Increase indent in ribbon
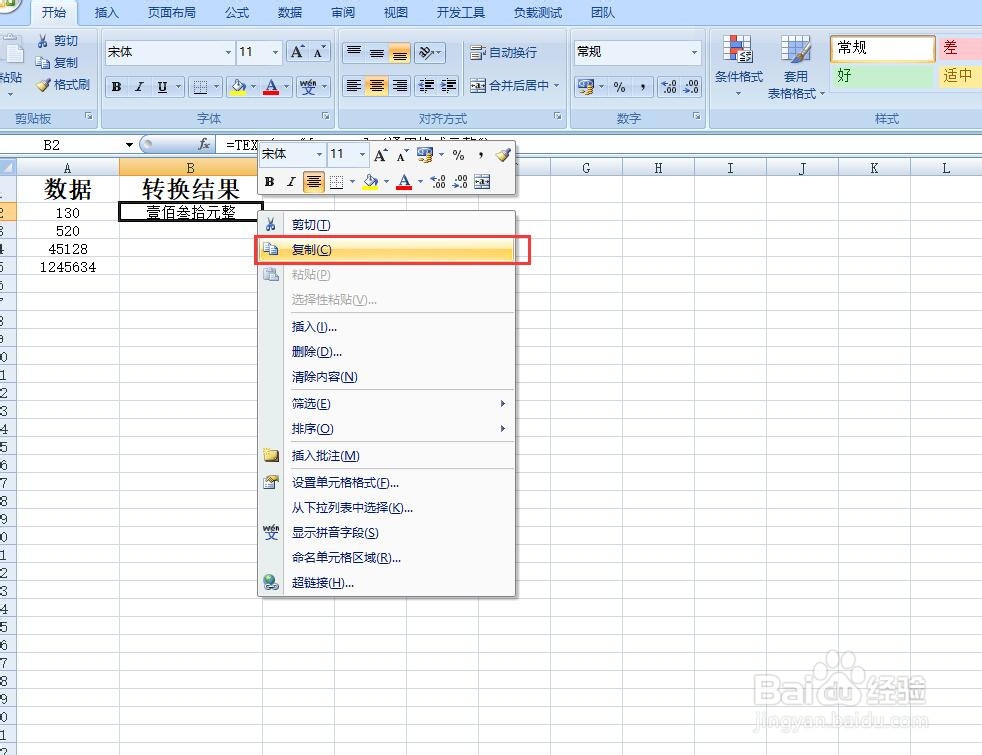 448,86
